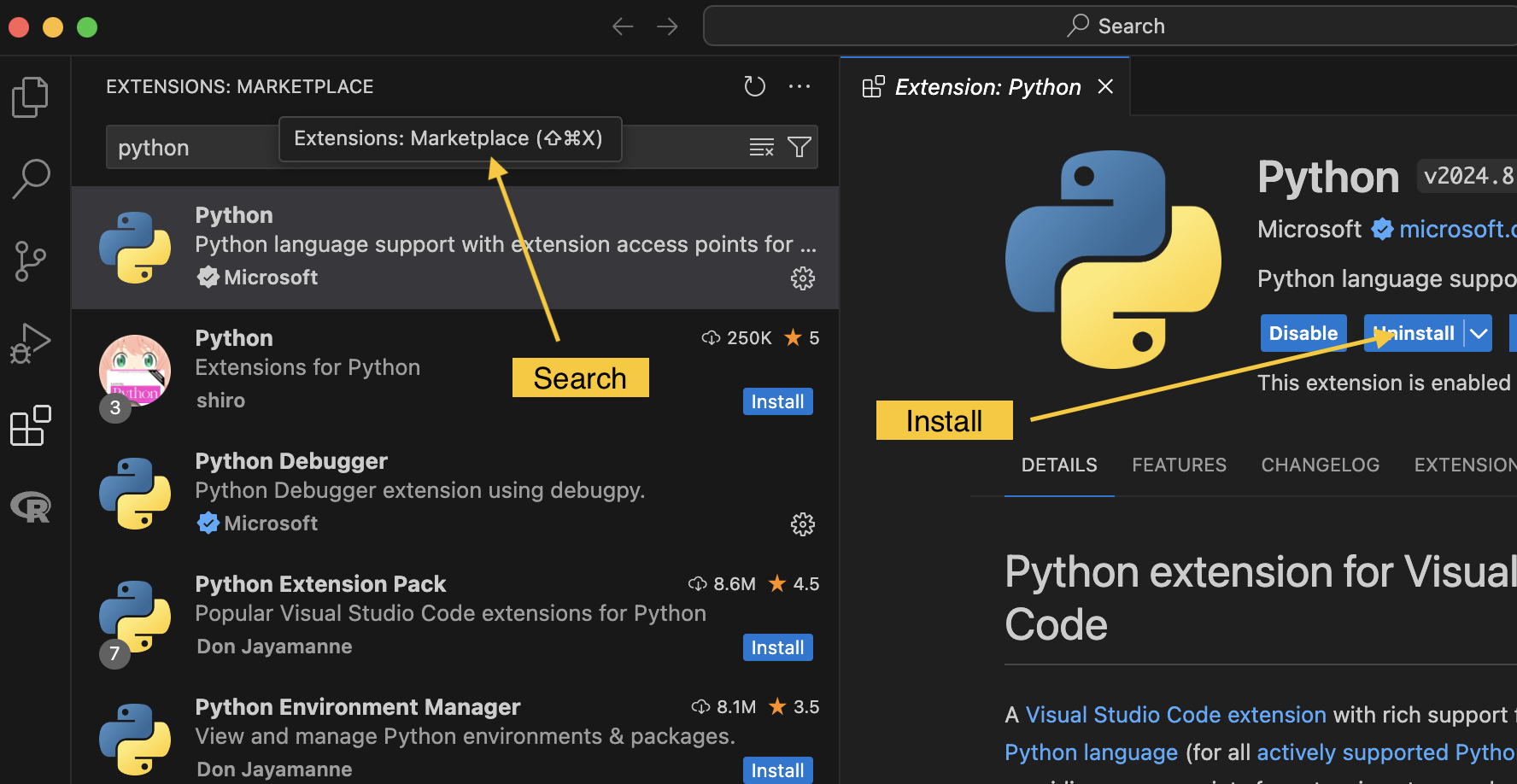The width and height of the screenshot is (1517, 784).
Task: Open the Source Control view
Action: click(x=31, y=260)
